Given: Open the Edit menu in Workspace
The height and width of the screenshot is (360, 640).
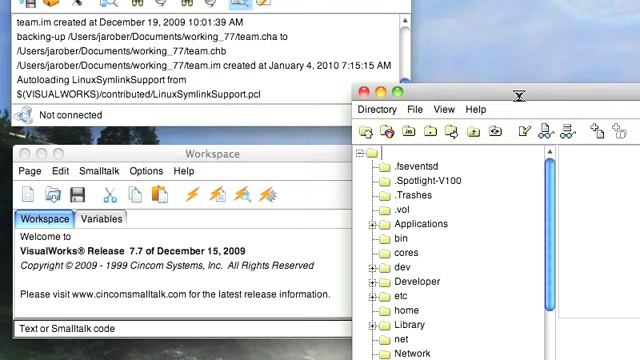Looking at the screenshot, I should click(x=60, y=171).
